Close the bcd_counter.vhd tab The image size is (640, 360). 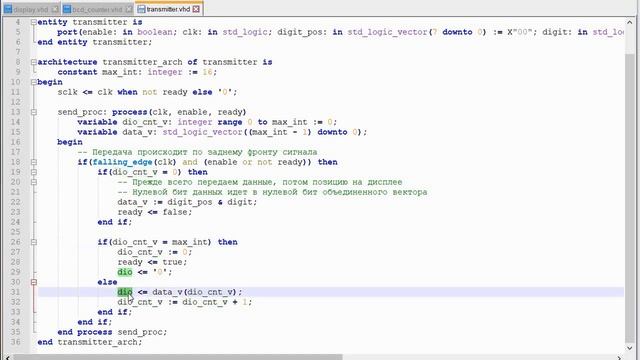129,9
